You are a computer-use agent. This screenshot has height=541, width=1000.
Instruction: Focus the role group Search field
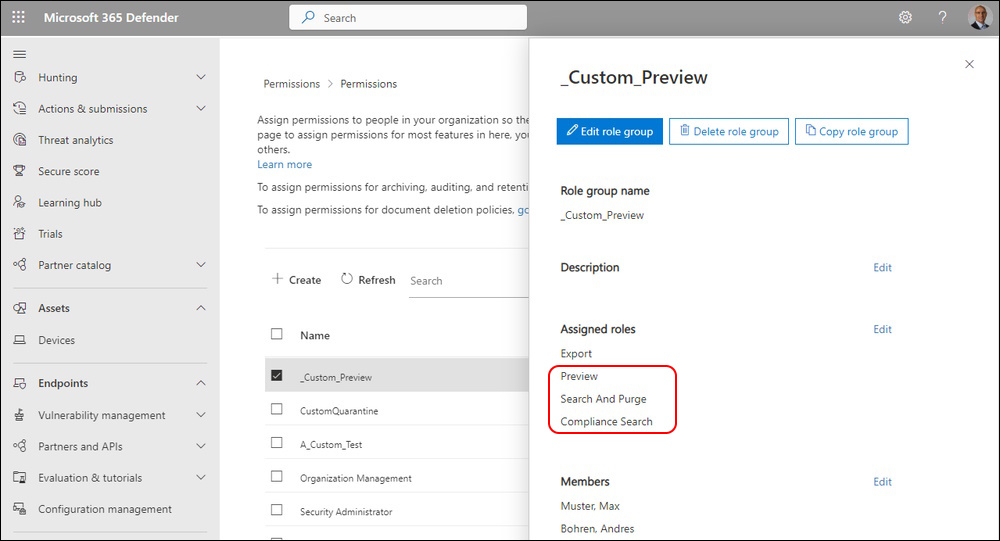469,281
